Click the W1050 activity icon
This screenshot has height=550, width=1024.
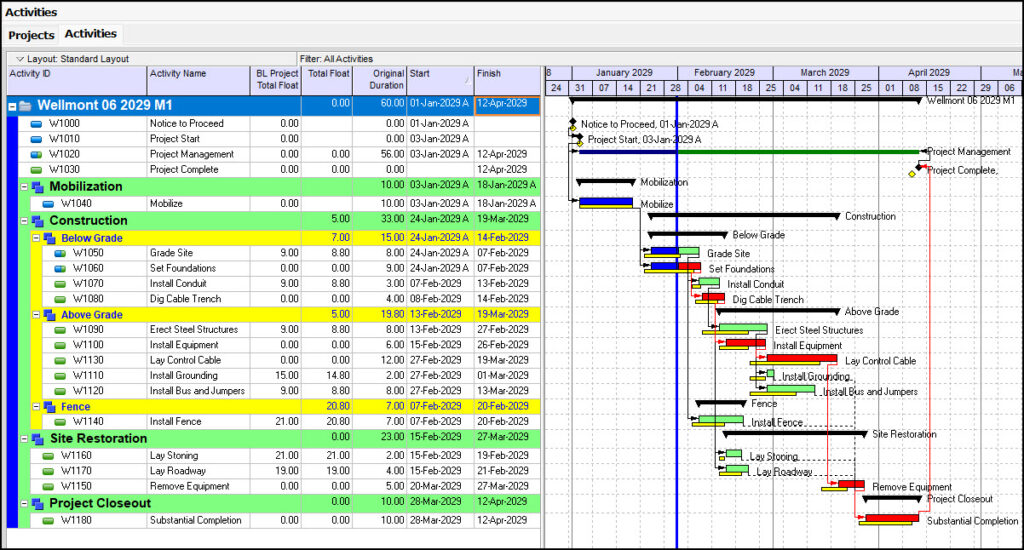point(60,253)
